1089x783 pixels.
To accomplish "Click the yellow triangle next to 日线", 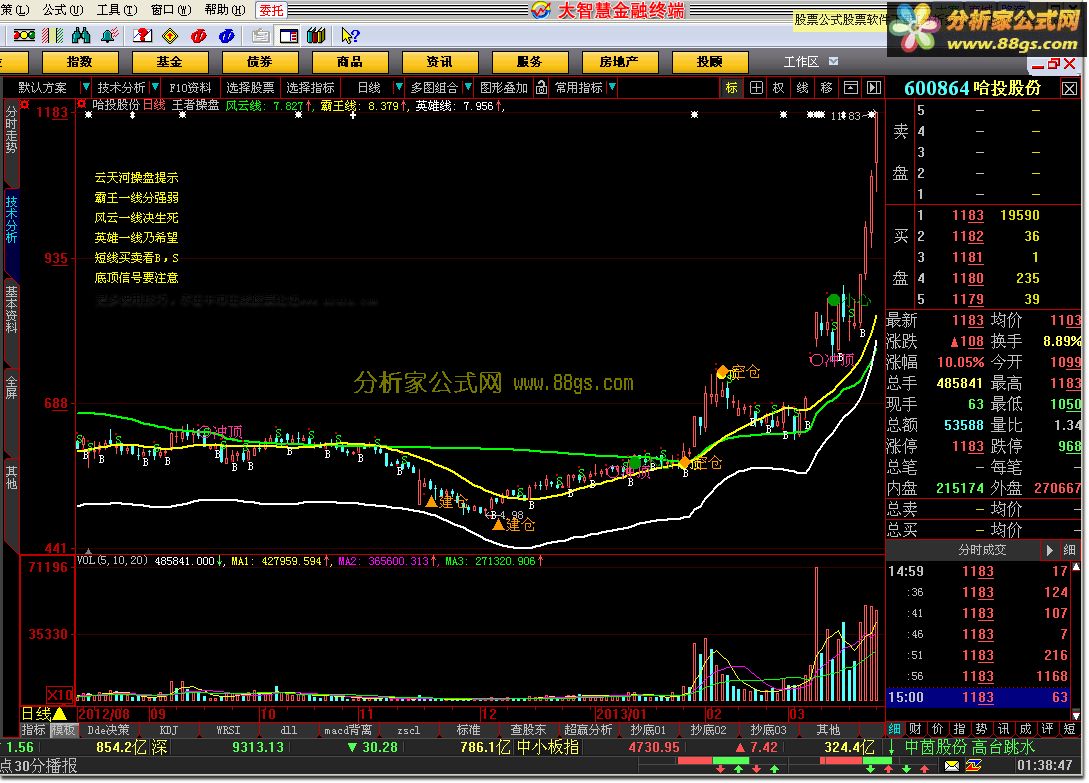I will [60, 714].
